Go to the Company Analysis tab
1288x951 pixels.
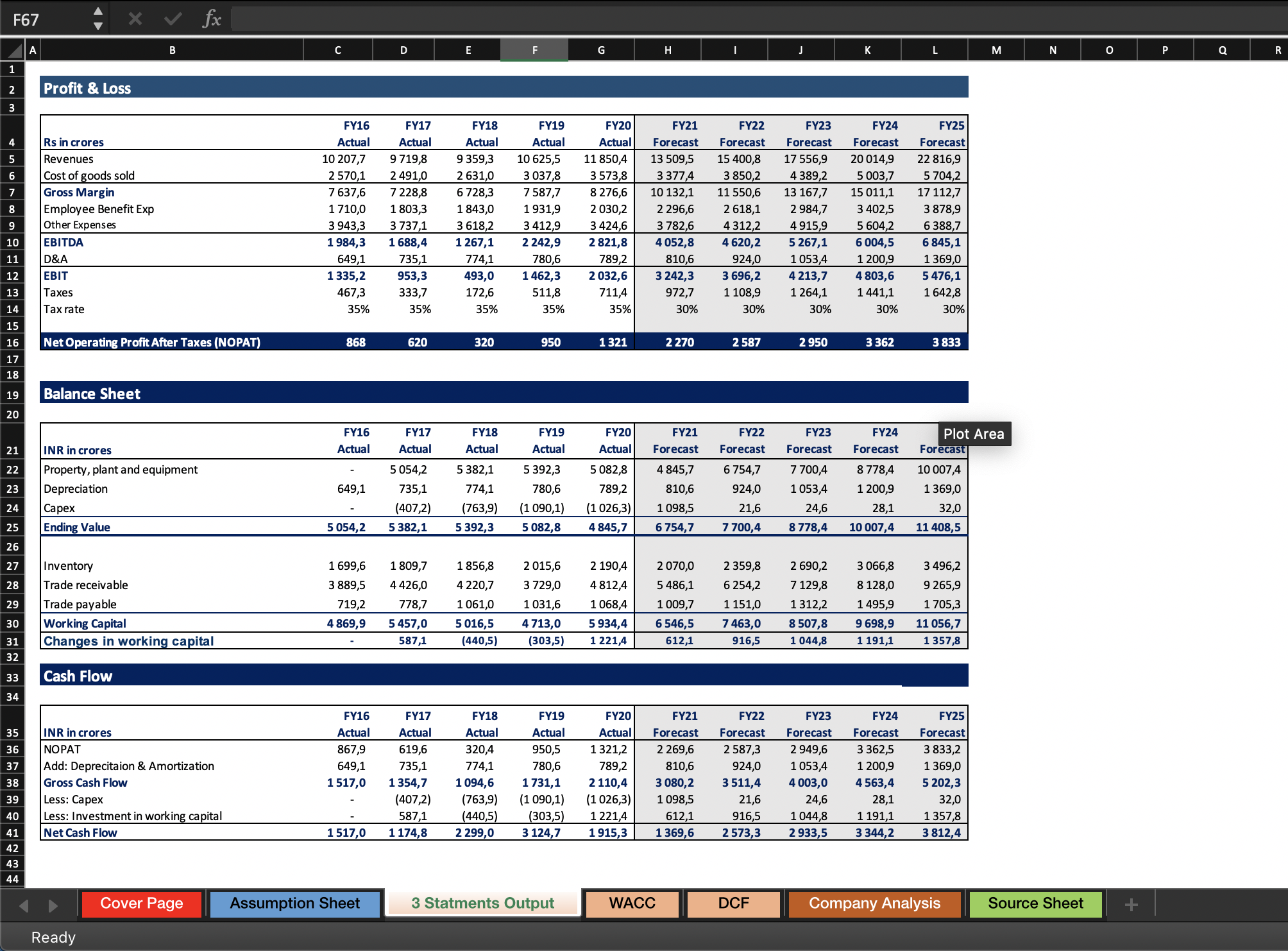pyautogui.click(x=875, y=904)
